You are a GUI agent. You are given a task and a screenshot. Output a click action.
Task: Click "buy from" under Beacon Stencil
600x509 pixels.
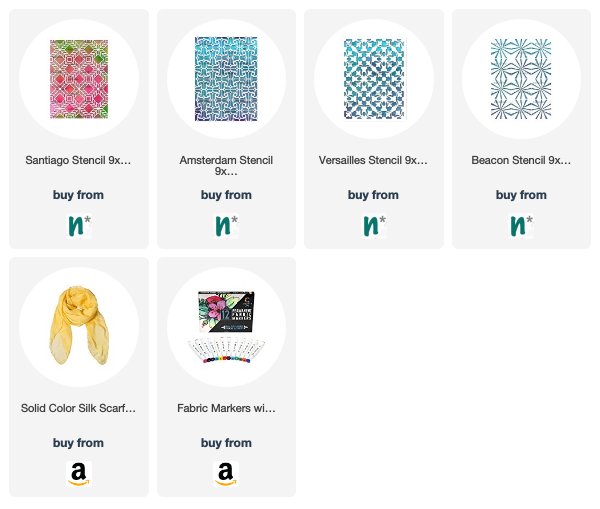521,195
